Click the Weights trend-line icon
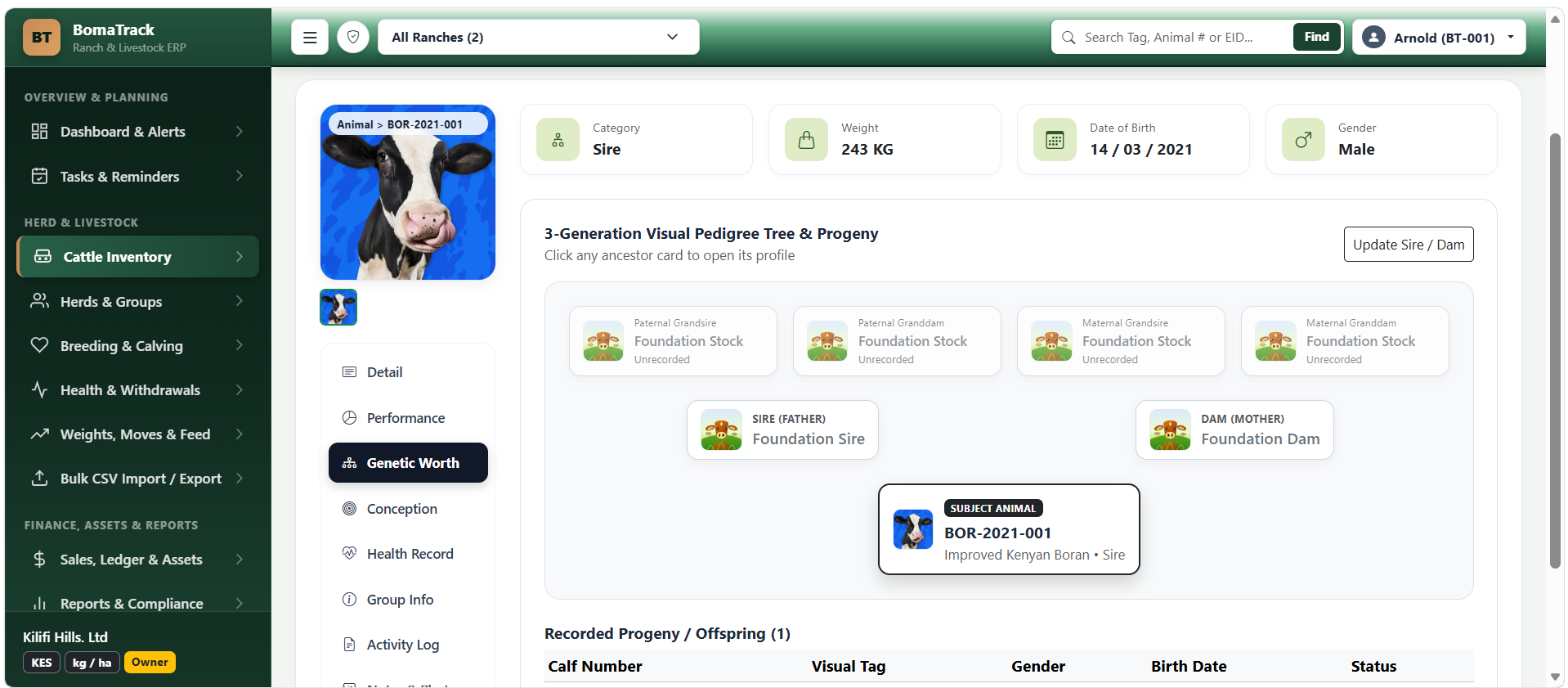This screenshot has width=1568, height=688. (39, 434)
